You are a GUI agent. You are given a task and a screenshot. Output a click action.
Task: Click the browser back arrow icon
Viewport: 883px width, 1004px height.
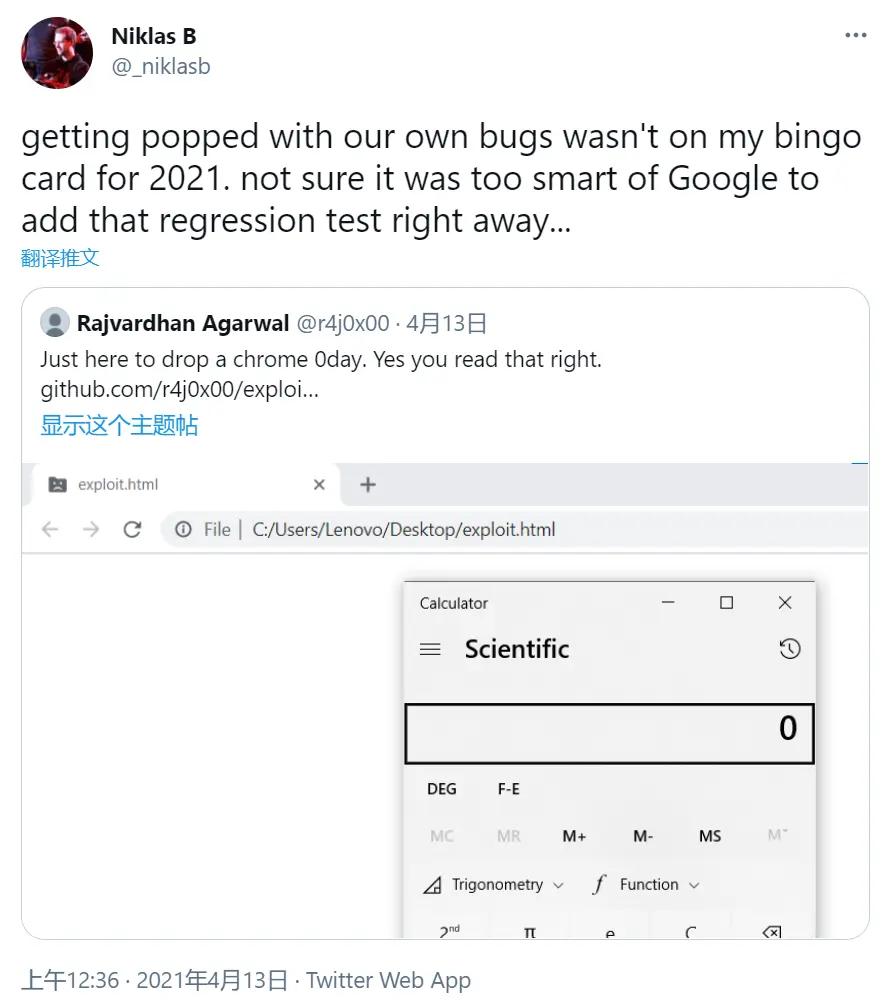[x=50, y=529]
